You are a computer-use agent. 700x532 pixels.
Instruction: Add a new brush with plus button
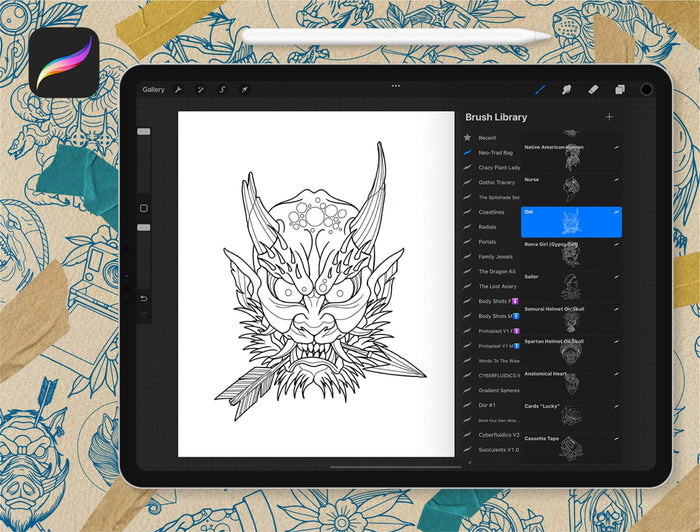[609, 117]
